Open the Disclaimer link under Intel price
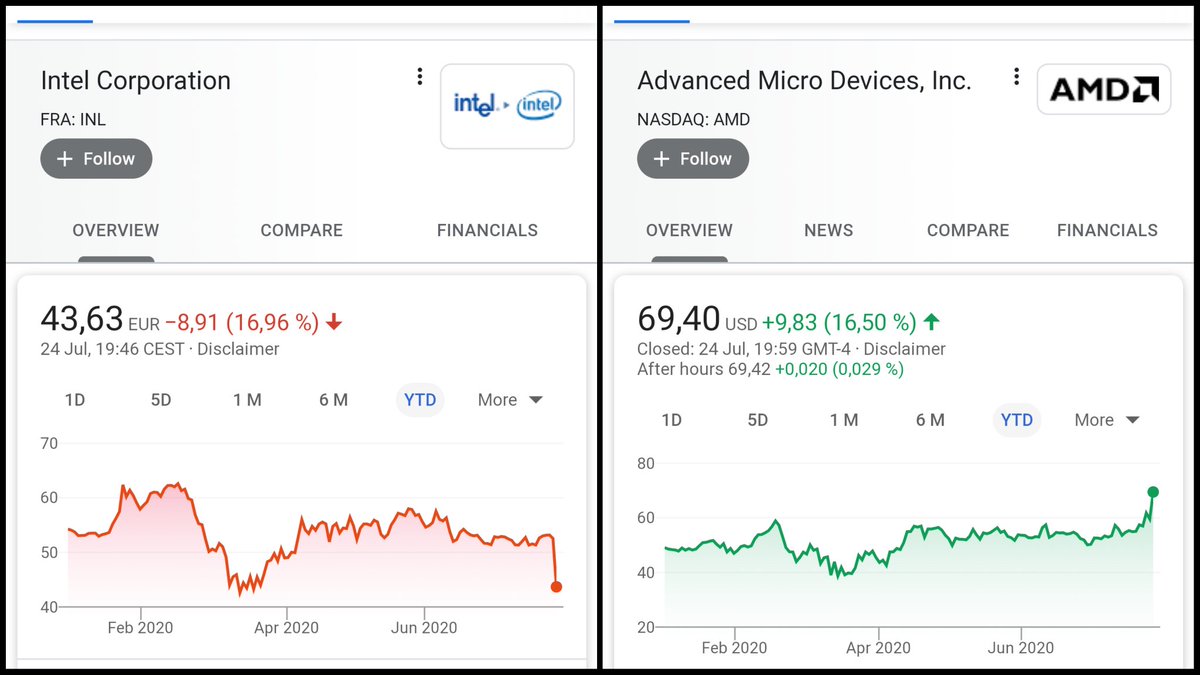Viewport: 1200px width, 675px height. (x=239, y=349)
